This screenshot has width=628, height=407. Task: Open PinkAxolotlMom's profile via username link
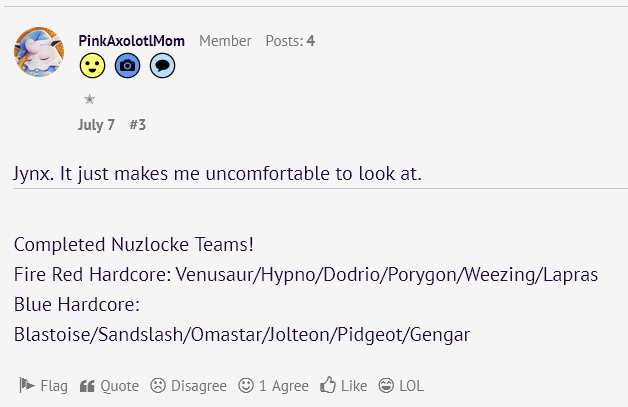pos(131,41)
